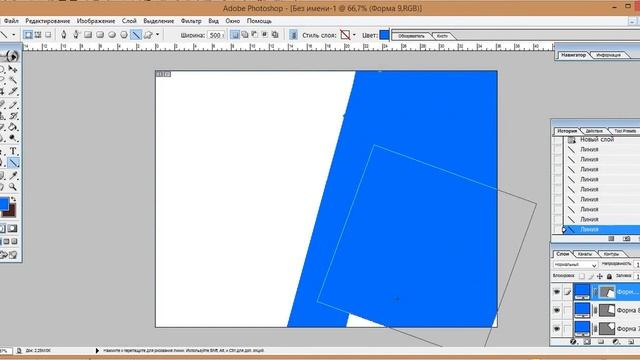Open the Выделение menu
This screenshot has height=360, width=640.
(158, 21)
